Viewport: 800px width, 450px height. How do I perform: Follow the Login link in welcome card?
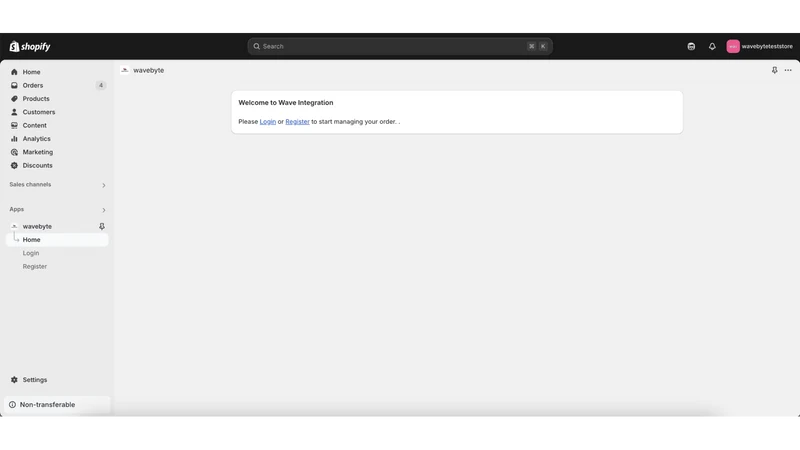pos(267,121)
